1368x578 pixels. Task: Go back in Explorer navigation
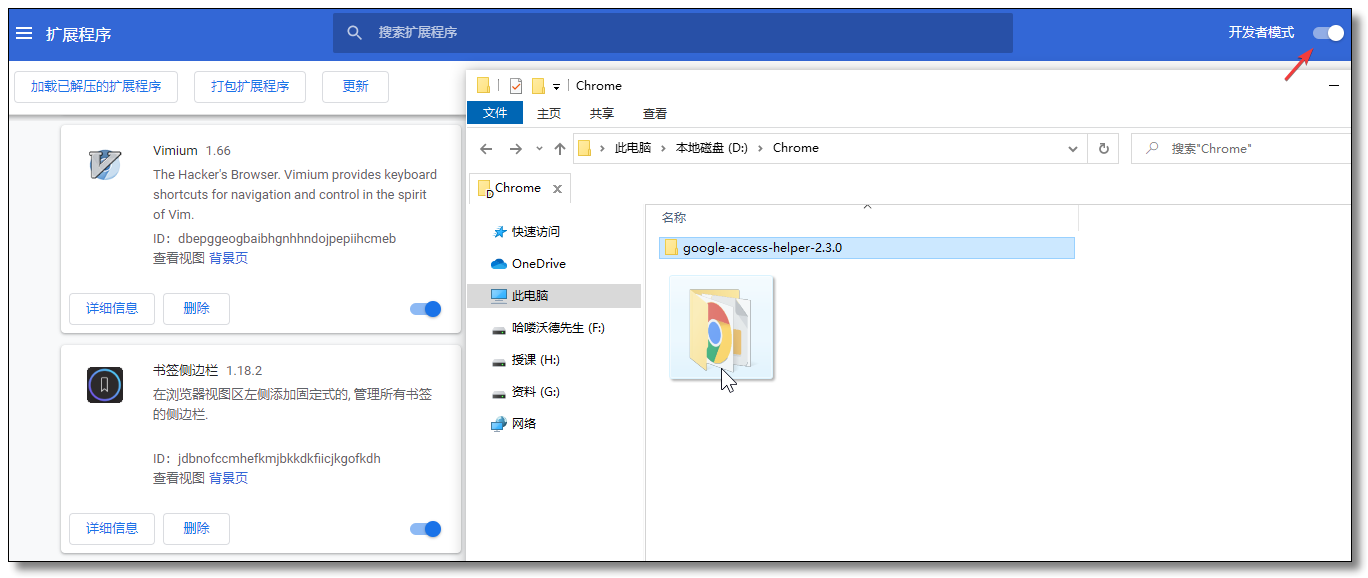point(486,148)
